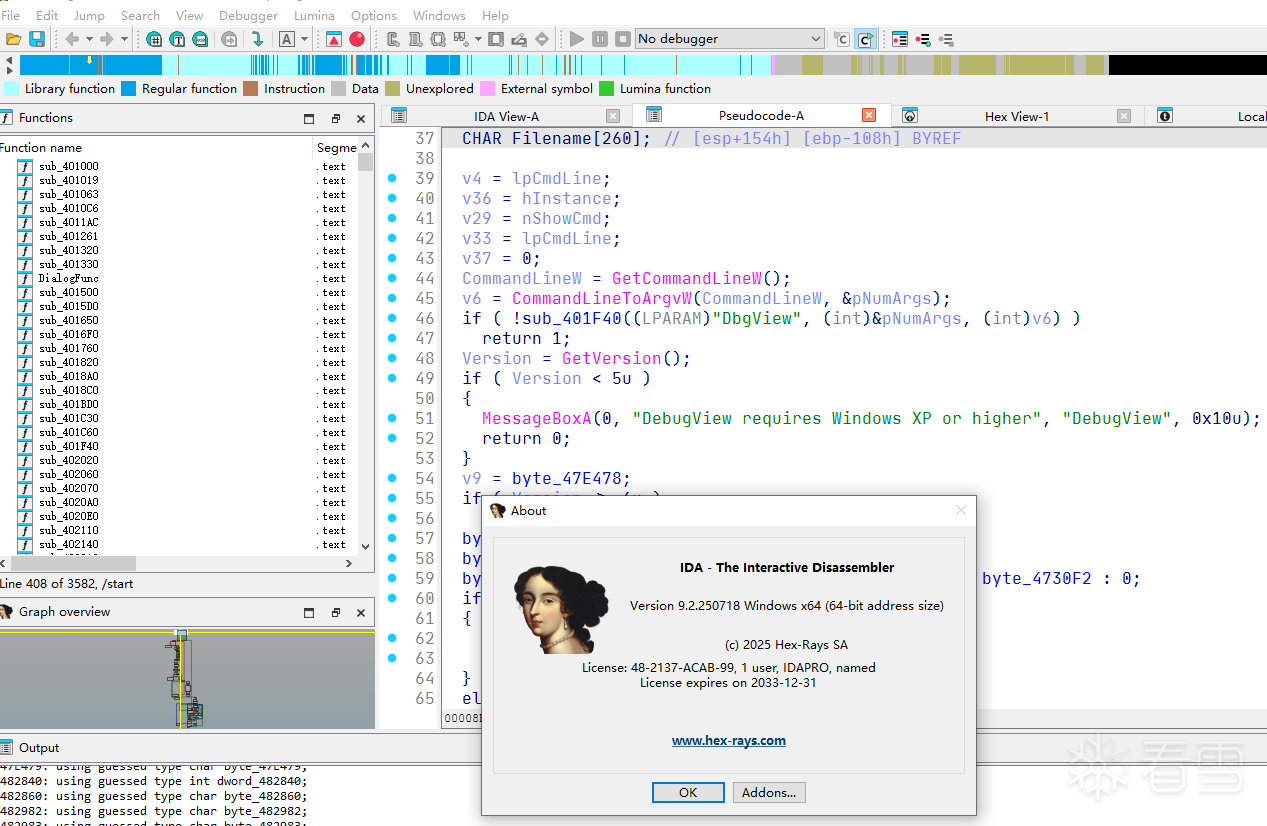This screenshot has width=1267, height=826.
Task: Click the red triangle toolbar icon
Action: coord(334,39)
